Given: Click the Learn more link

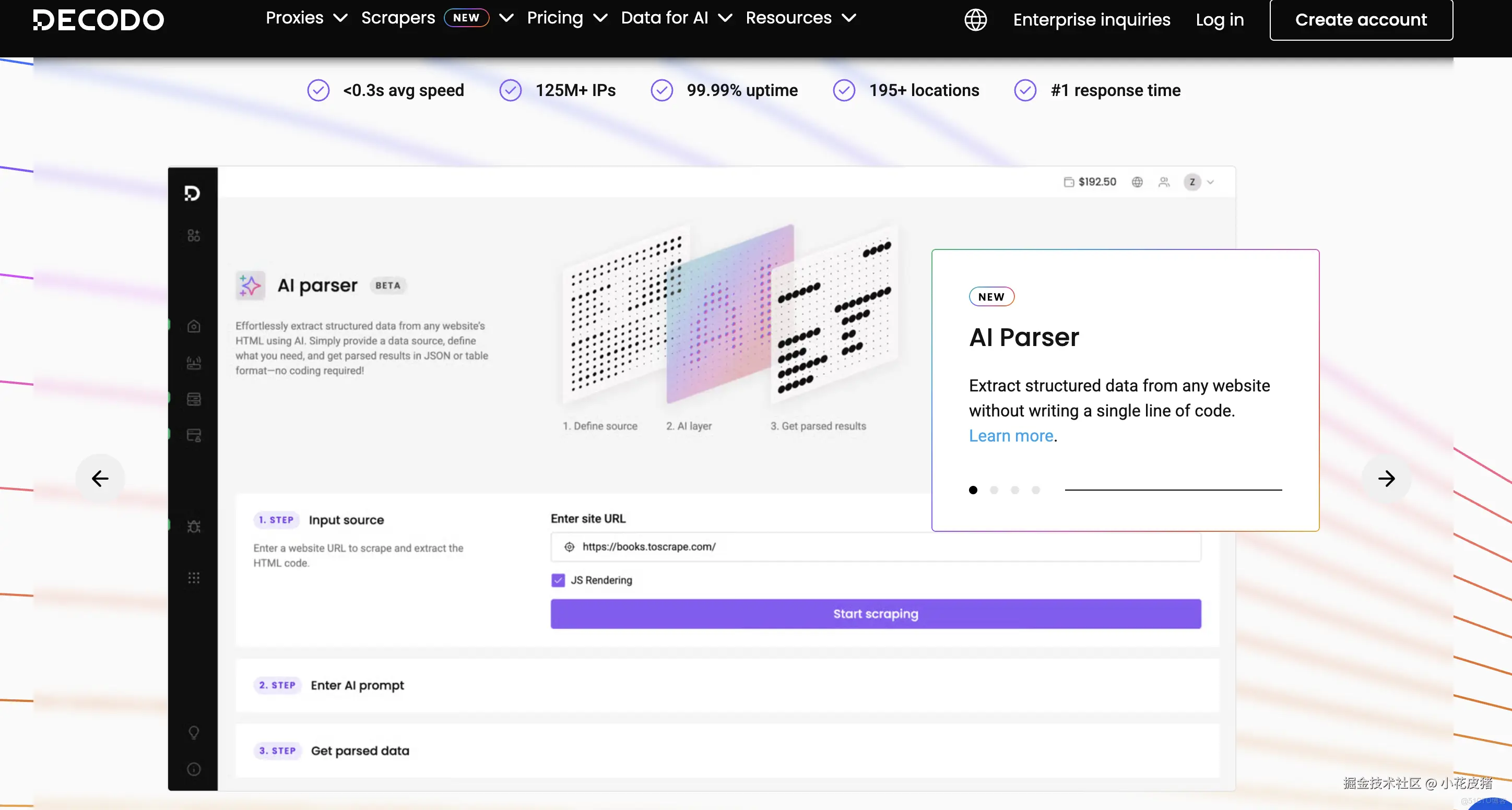Looking at the screenshot, I should click(1011, 436).
